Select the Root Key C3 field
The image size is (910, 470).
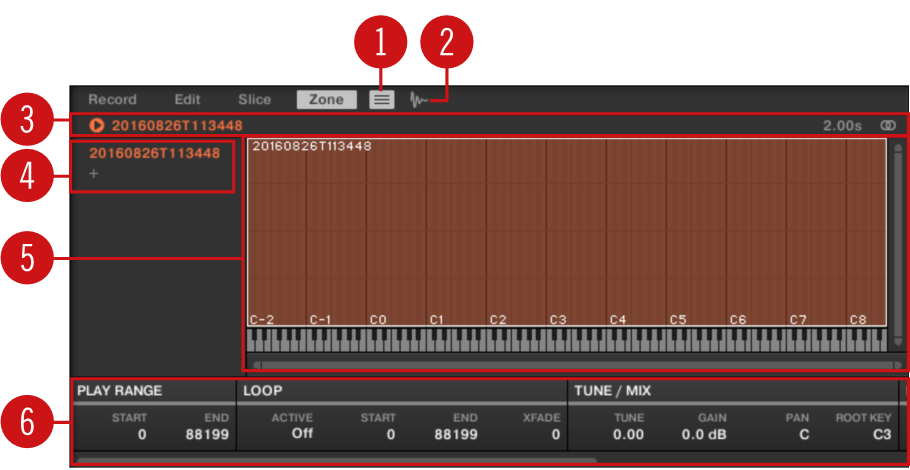(x=881, y=435)
